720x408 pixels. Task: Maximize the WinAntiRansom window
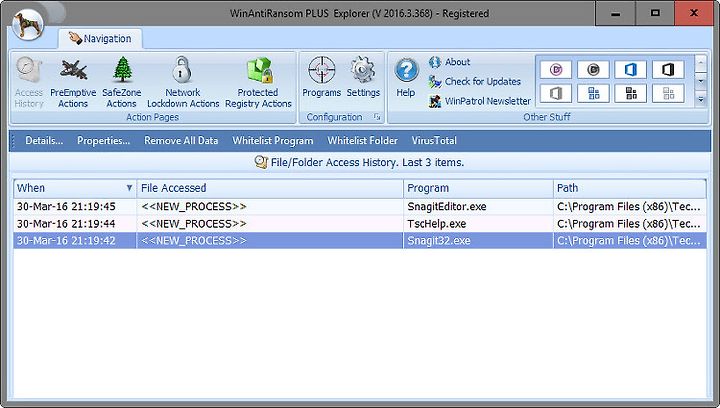click(655, 13)
